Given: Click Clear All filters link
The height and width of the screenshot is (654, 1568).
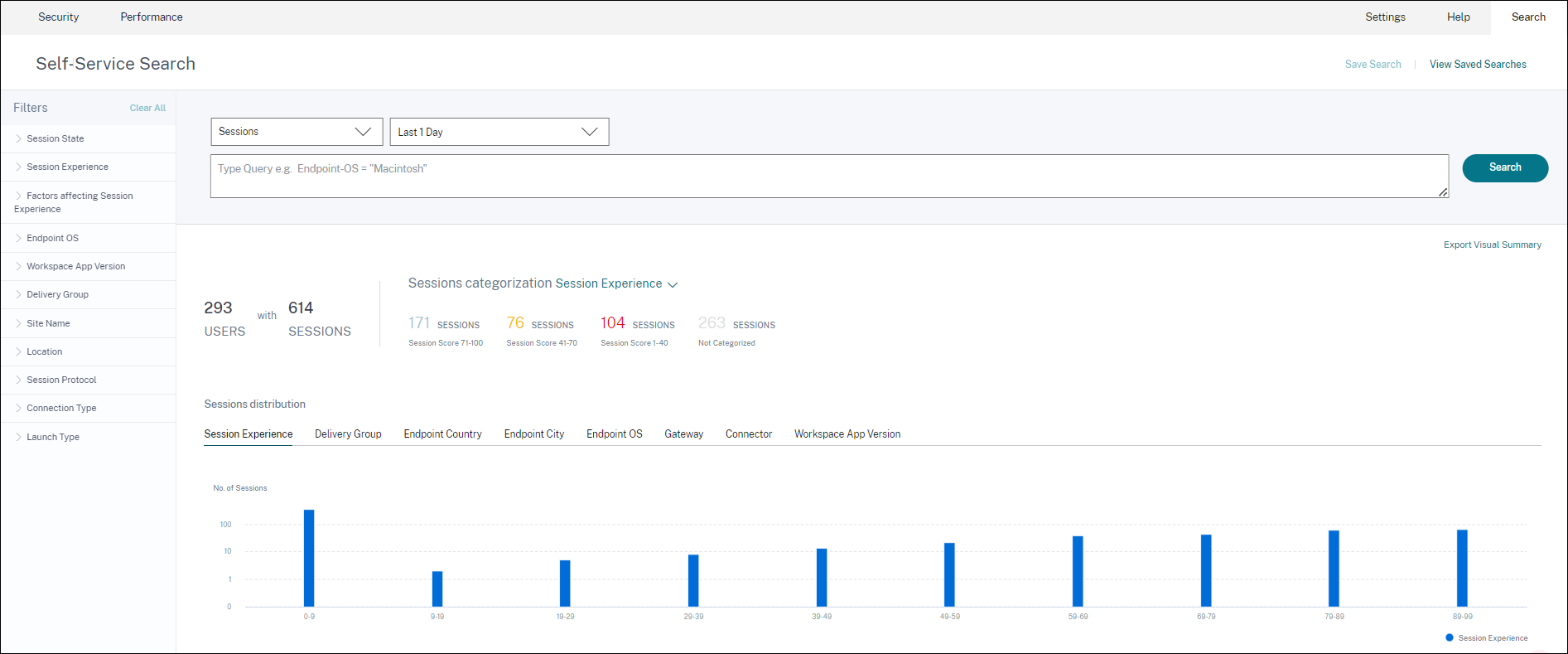Looking at the screenshot, I should click(x=147, y=108).
